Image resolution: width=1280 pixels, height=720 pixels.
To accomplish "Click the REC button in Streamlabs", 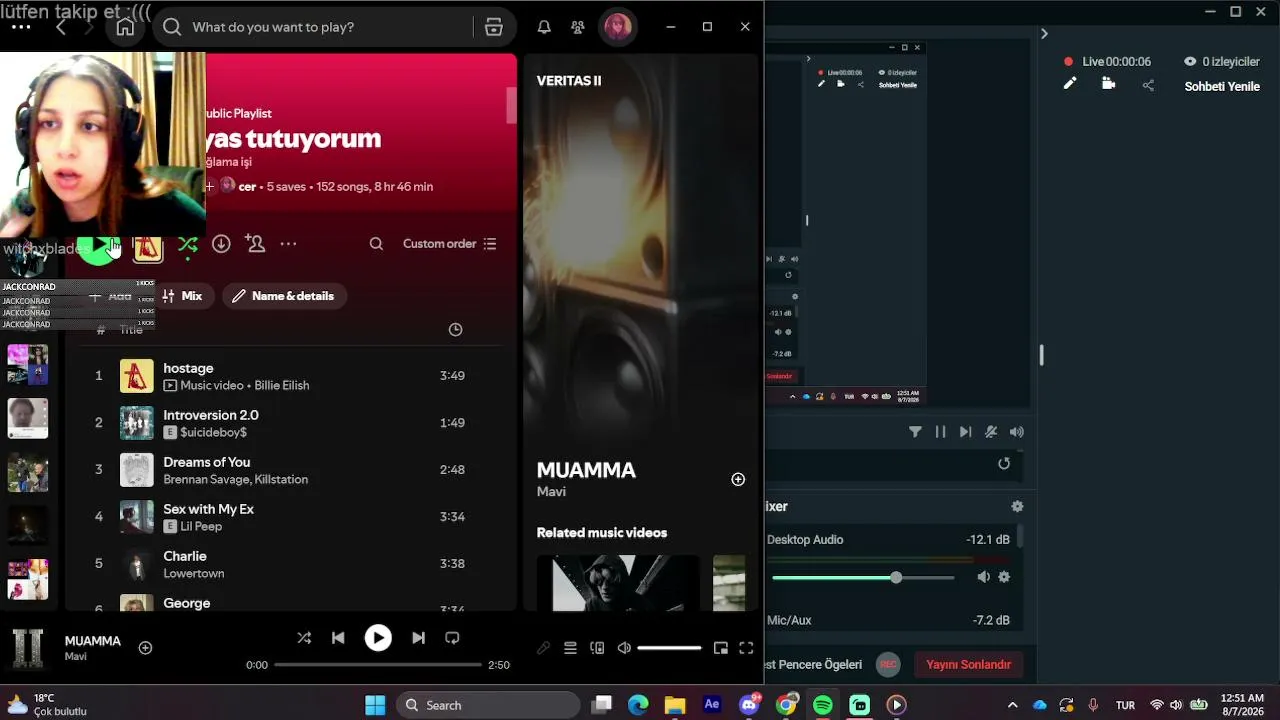I will point(888,664).
